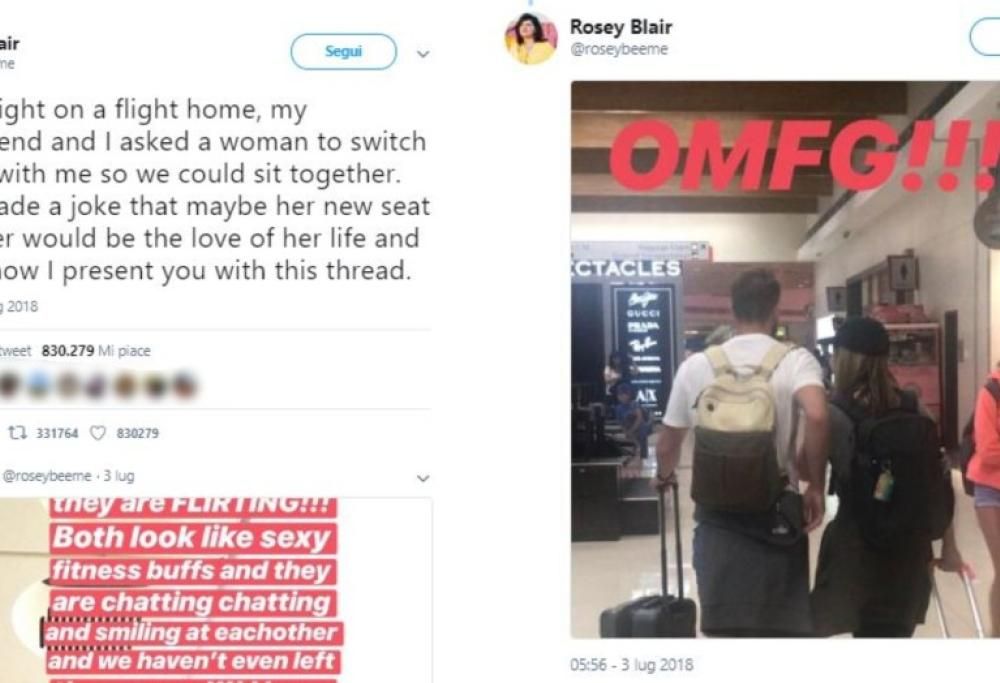The width and height of the screenshot is (1000, 683).
Task: Click the 05:56 - 3 lug 2018 timestamp
Action: point(631,665)
